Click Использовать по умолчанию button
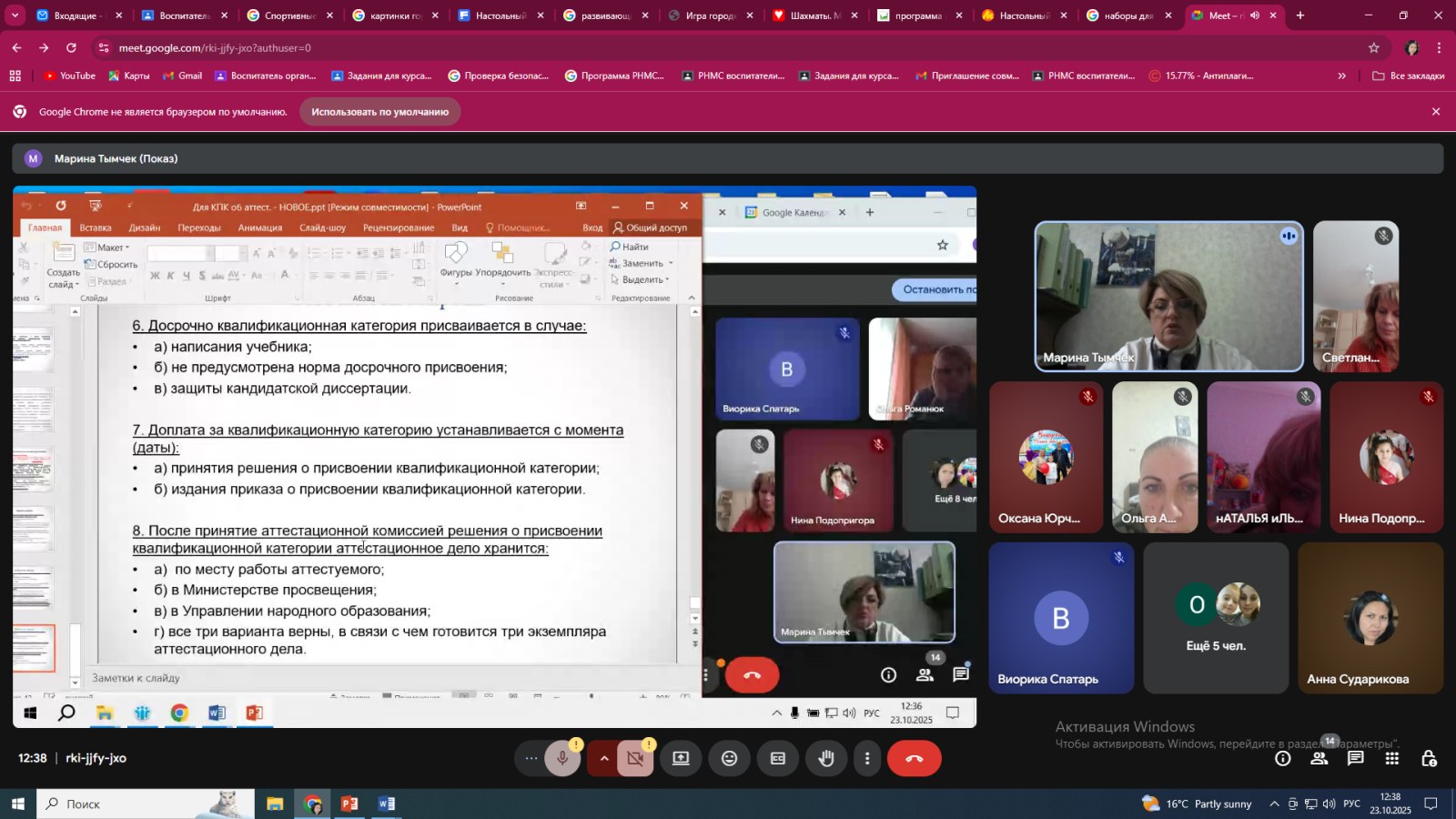1456x819 pixels. point(379,112)
